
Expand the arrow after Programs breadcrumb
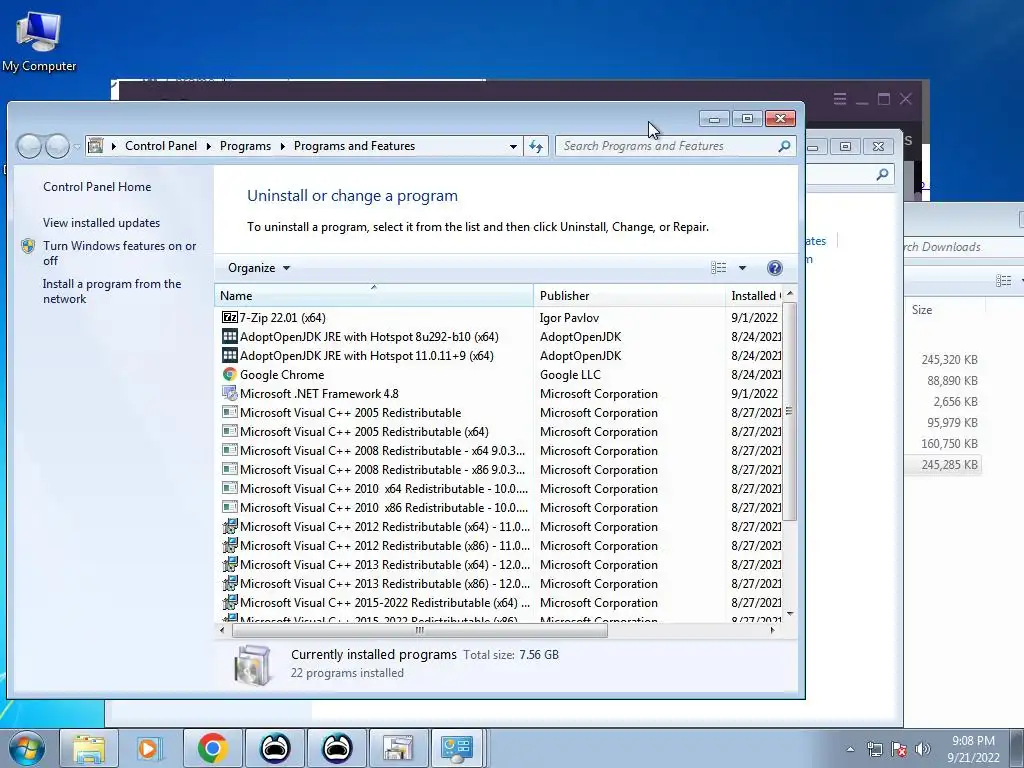click(x=282, y=146)
